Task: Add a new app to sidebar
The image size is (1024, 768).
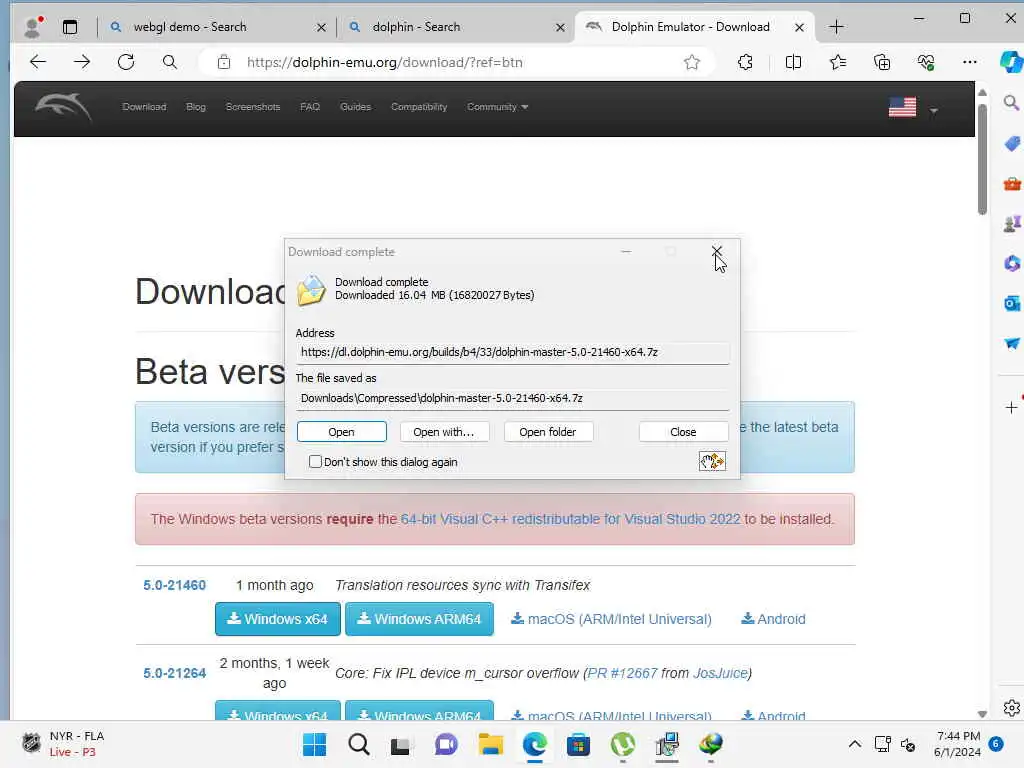Action: pyautogui.click(x=1011, y=408)
